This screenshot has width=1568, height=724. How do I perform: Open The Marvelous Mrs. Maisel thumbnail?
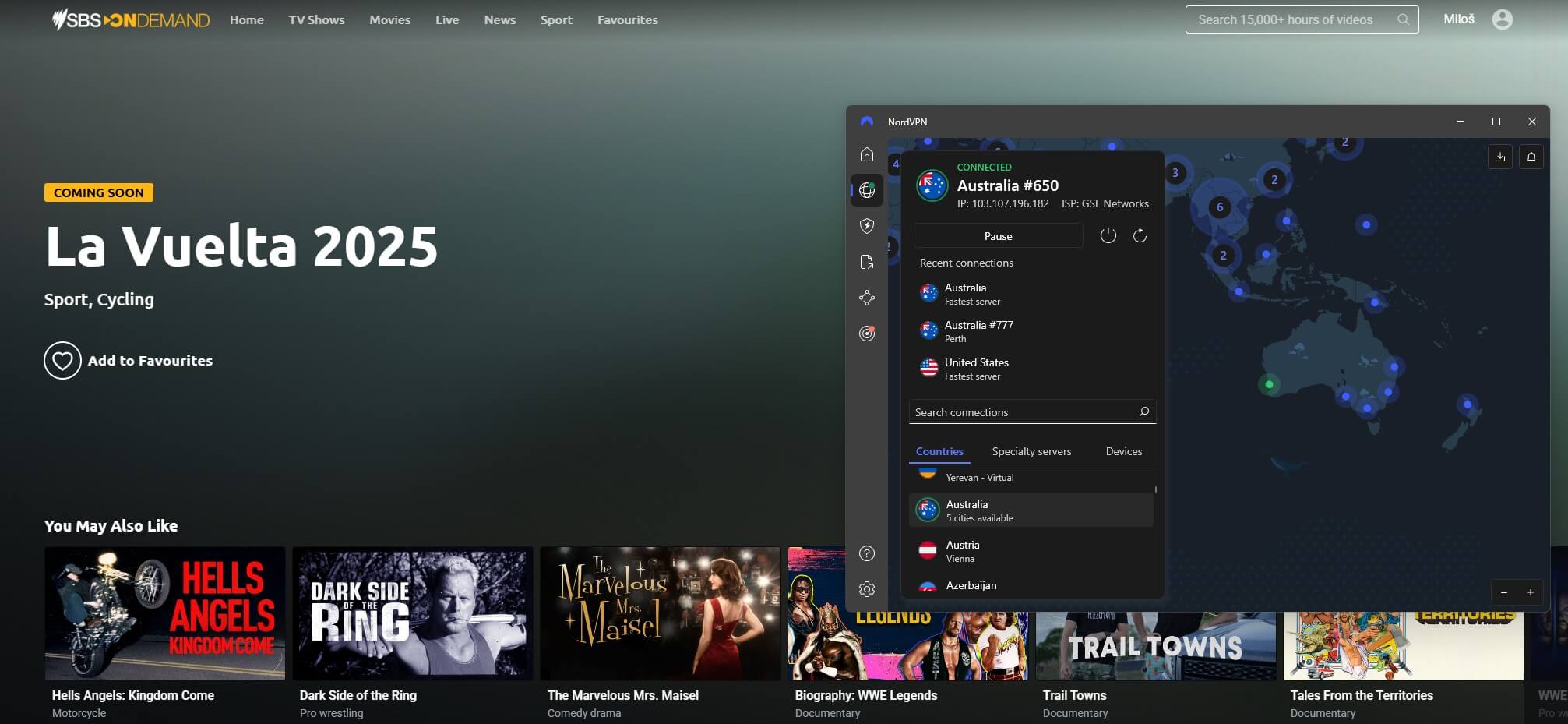pos(660,613)
